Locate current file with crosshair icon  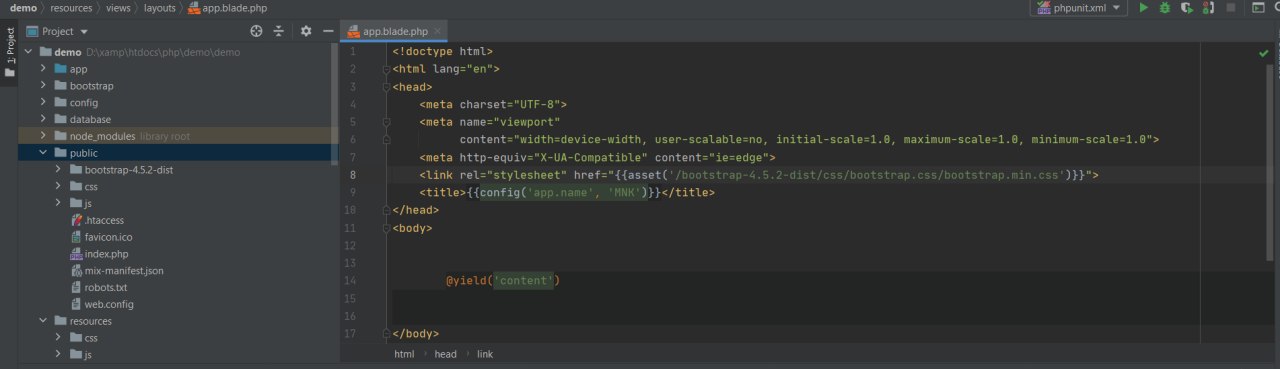click(x=256, y=31)
